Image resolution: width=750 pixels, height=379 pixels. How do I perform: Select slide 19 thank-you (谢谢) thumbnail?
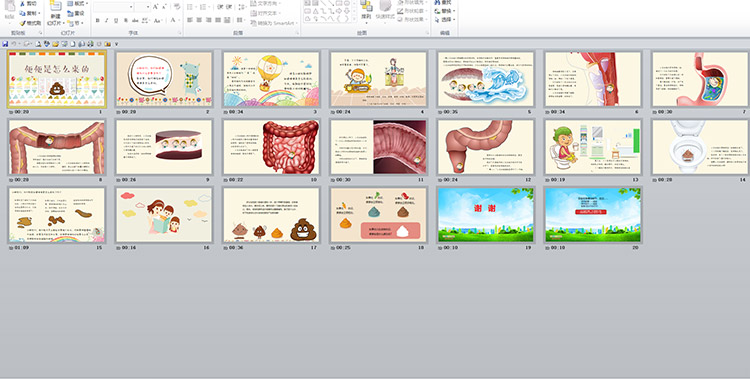485,215
